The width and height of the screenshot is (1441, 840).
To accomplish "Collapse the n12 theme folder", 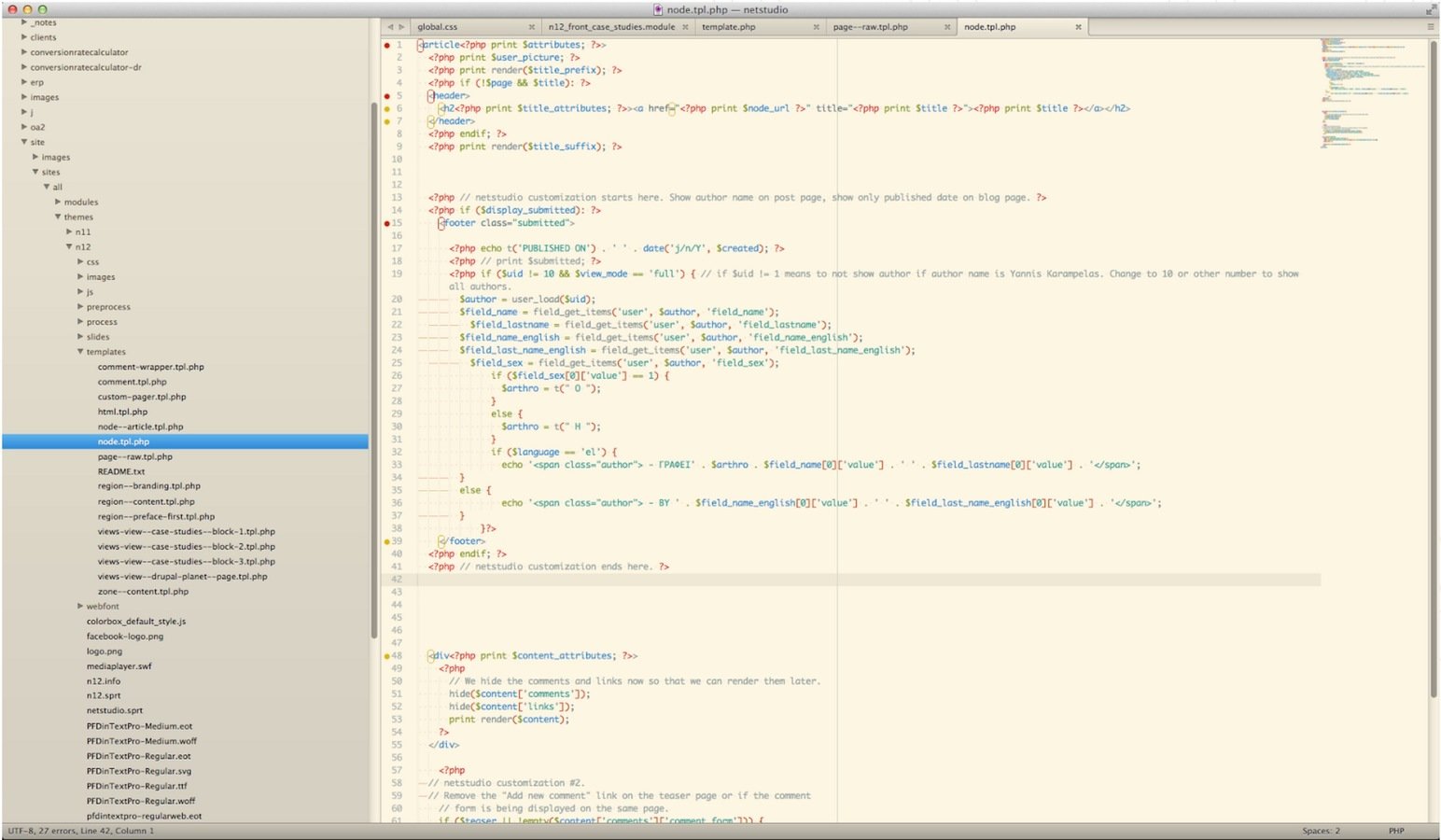I will point(69,247).
